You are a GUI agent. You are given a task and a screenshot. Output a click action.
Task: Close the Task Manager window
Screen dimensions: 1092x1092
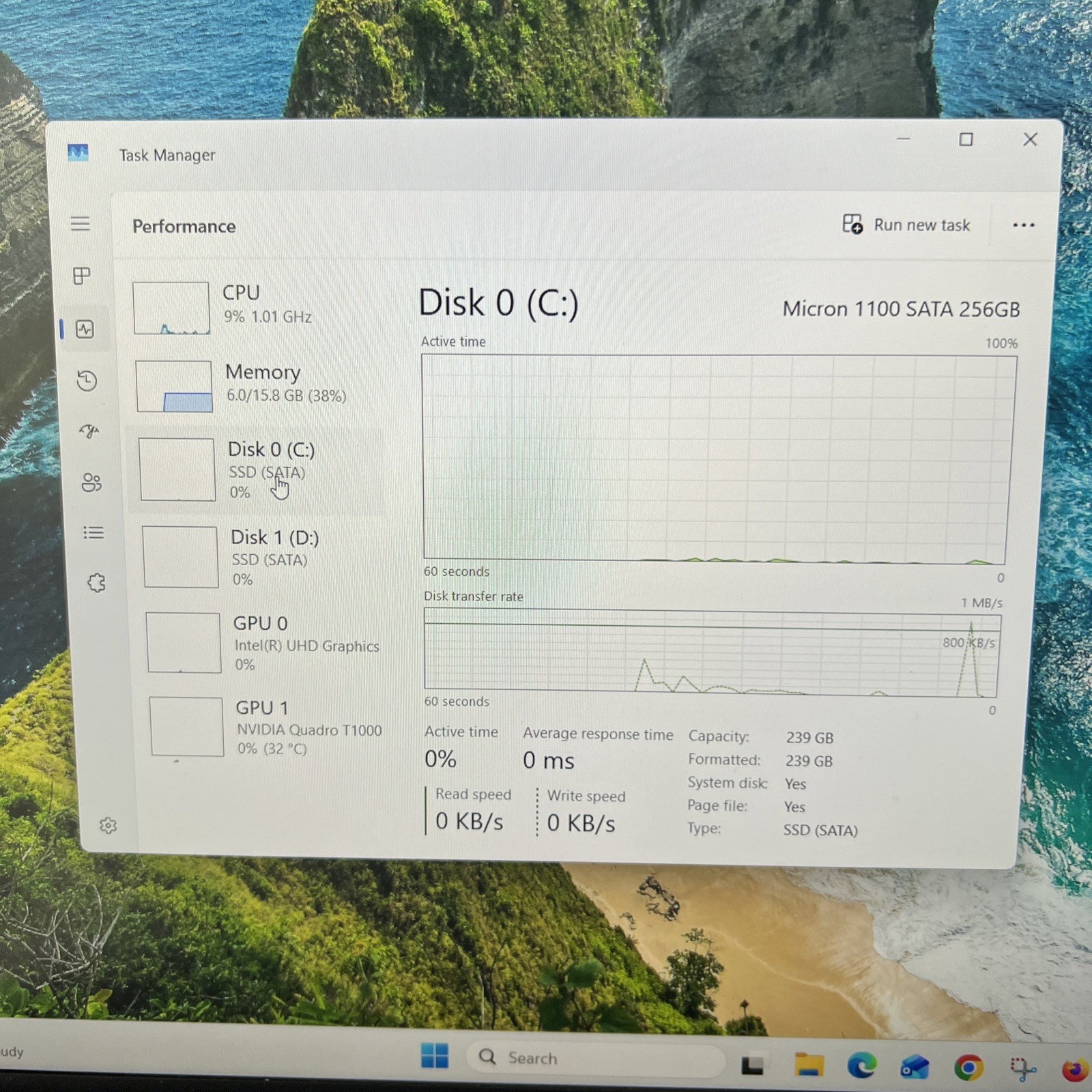coord(1030,139)
